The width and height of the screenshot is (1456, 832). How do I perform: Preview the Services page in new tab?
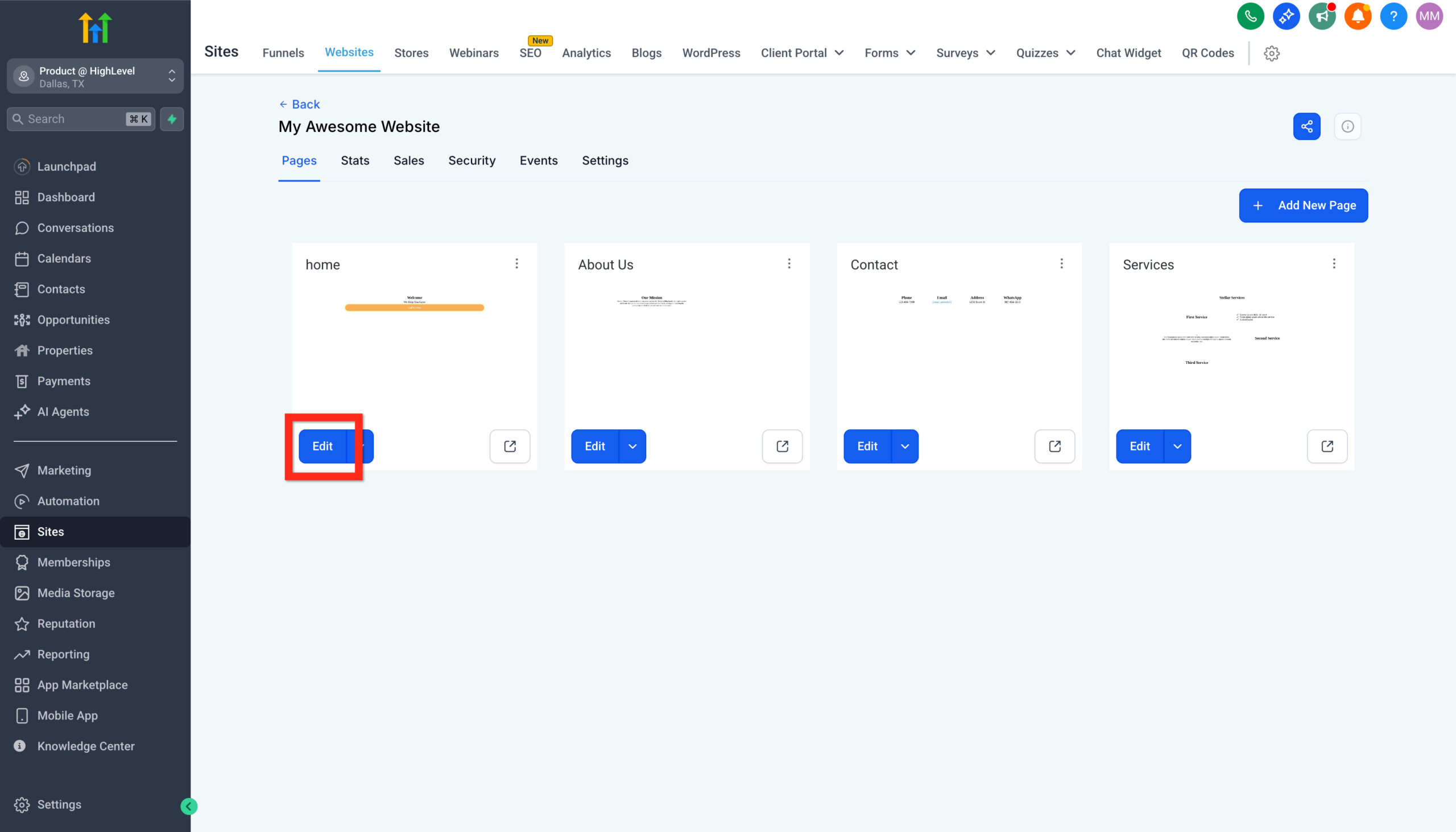[1327, 446]
